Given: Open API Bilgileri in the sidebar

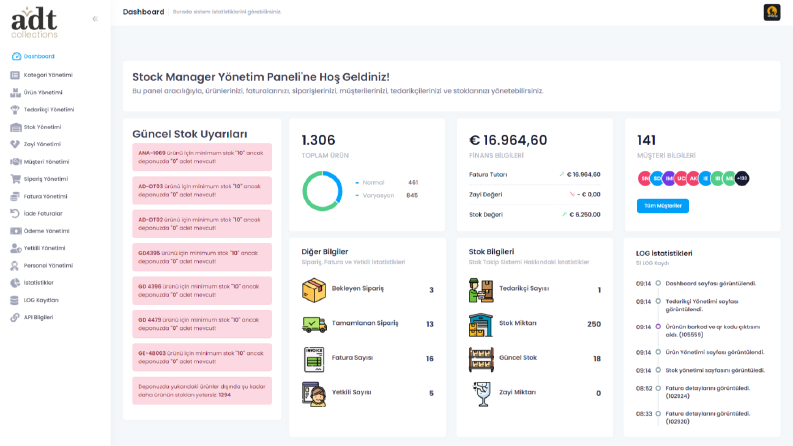Looking at the screenshot, I should pyautogui.click(x=38, y=318).
